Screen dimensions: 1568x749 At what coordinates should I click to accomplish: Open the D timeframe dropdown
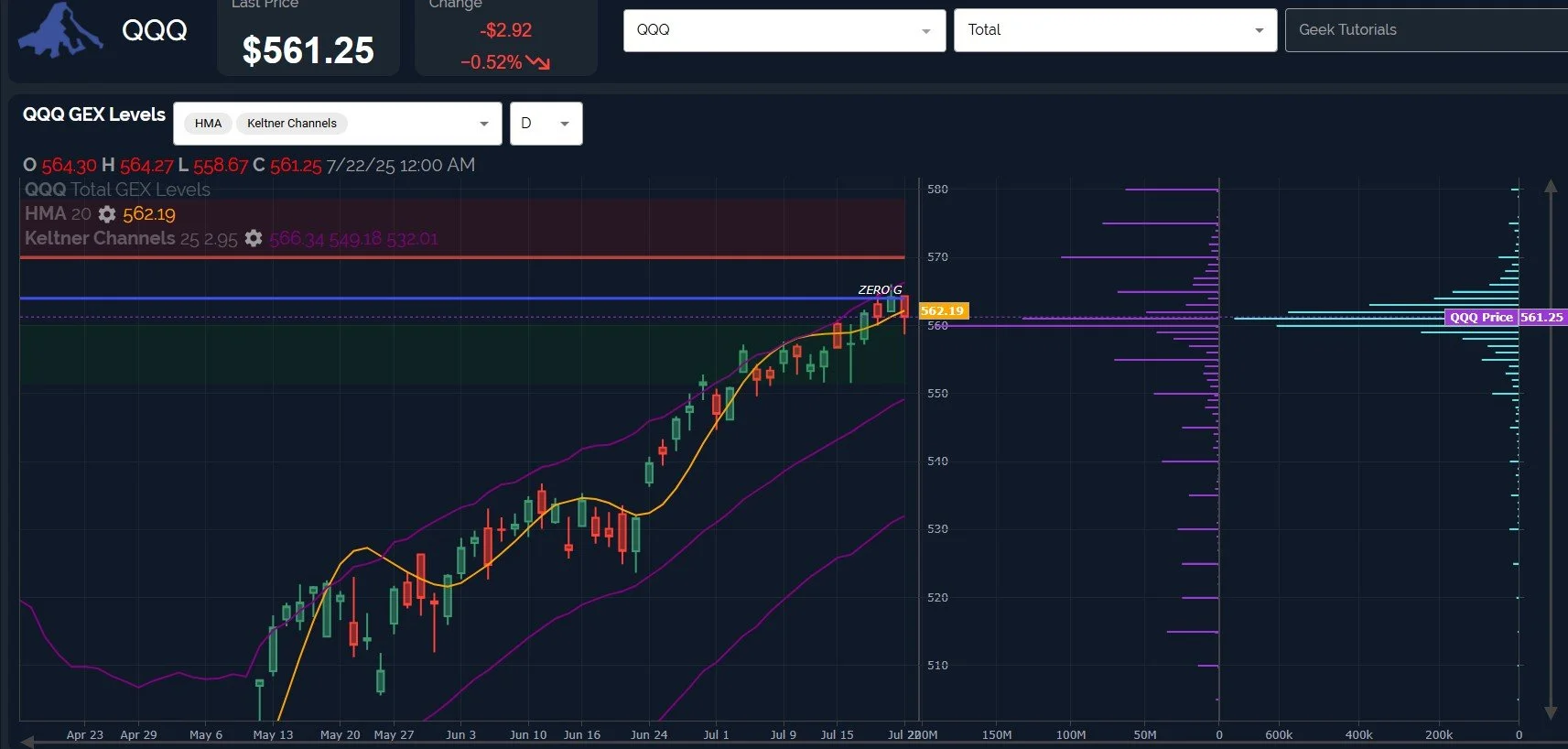546,124
